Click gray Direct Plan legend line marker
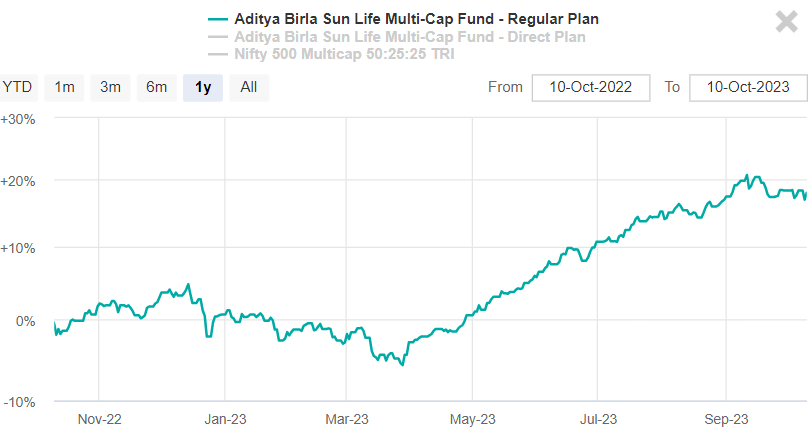This screenshot has width=810, height=430. coord(217,37)
